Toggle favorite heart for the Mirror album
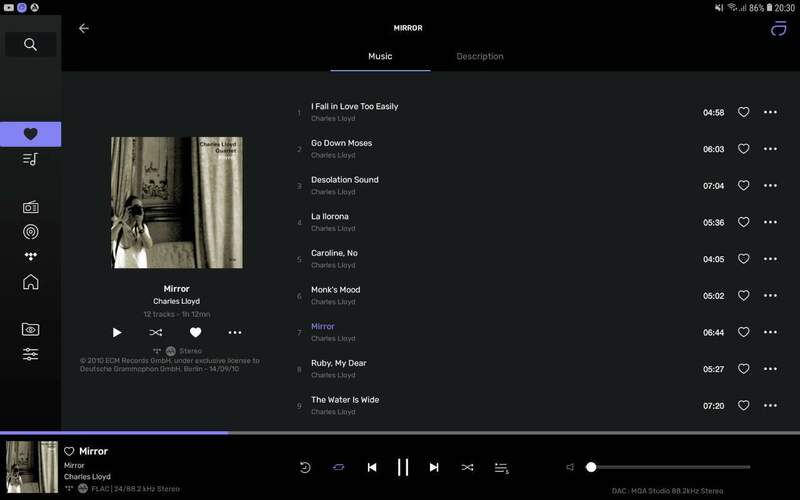800x500 pixels. coord(196,332)
